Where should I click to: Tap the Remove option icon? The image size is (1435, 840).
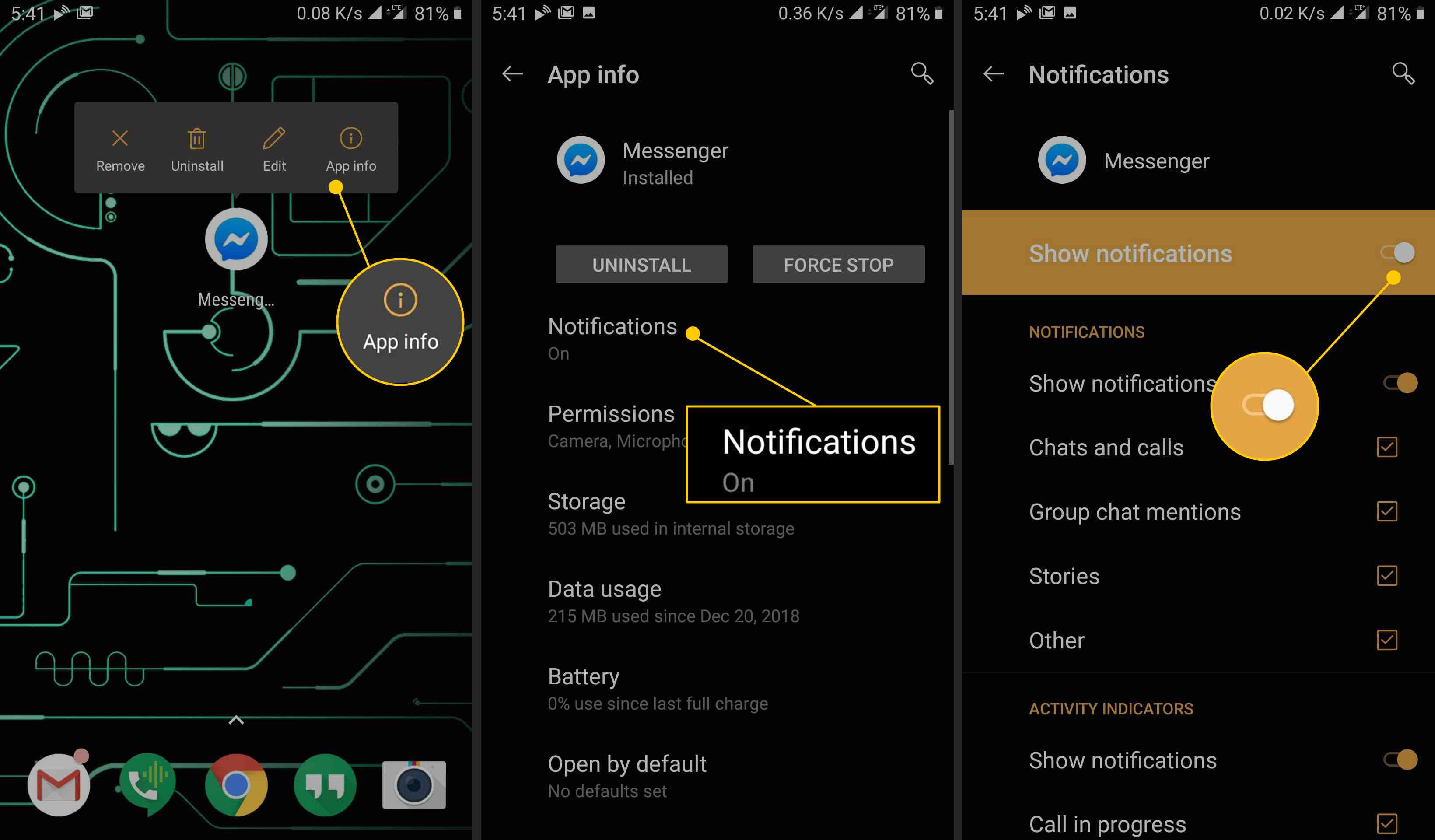coord(119,138)
